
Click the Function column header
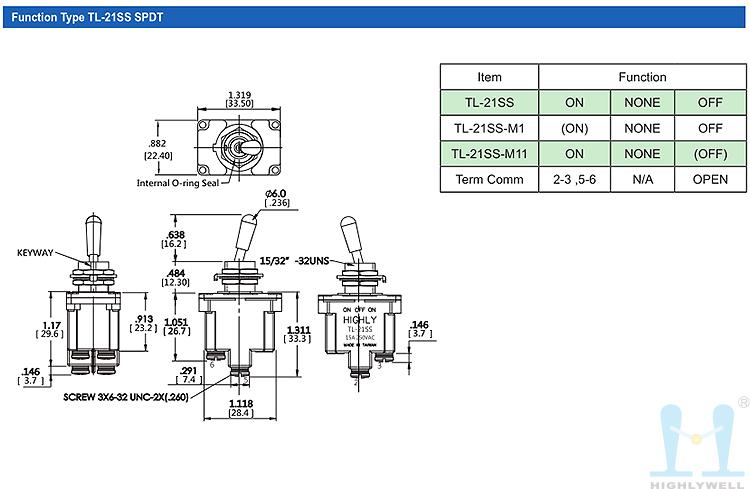[642, 77]
